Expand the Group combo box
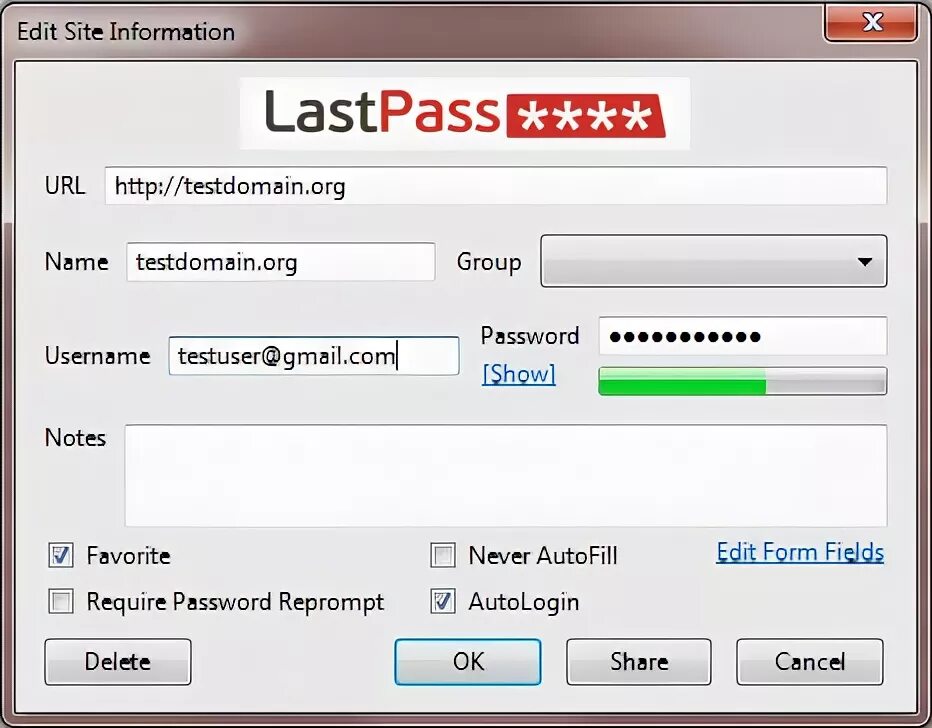The width and height of the screenshot is (932, 728). [x=713, y=261]
